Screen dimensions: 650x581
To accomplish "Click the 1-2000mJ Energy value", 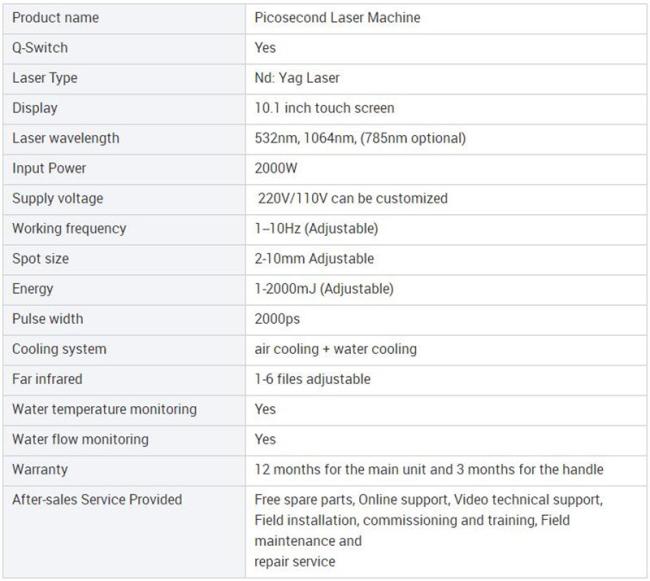I will [324, 289].
